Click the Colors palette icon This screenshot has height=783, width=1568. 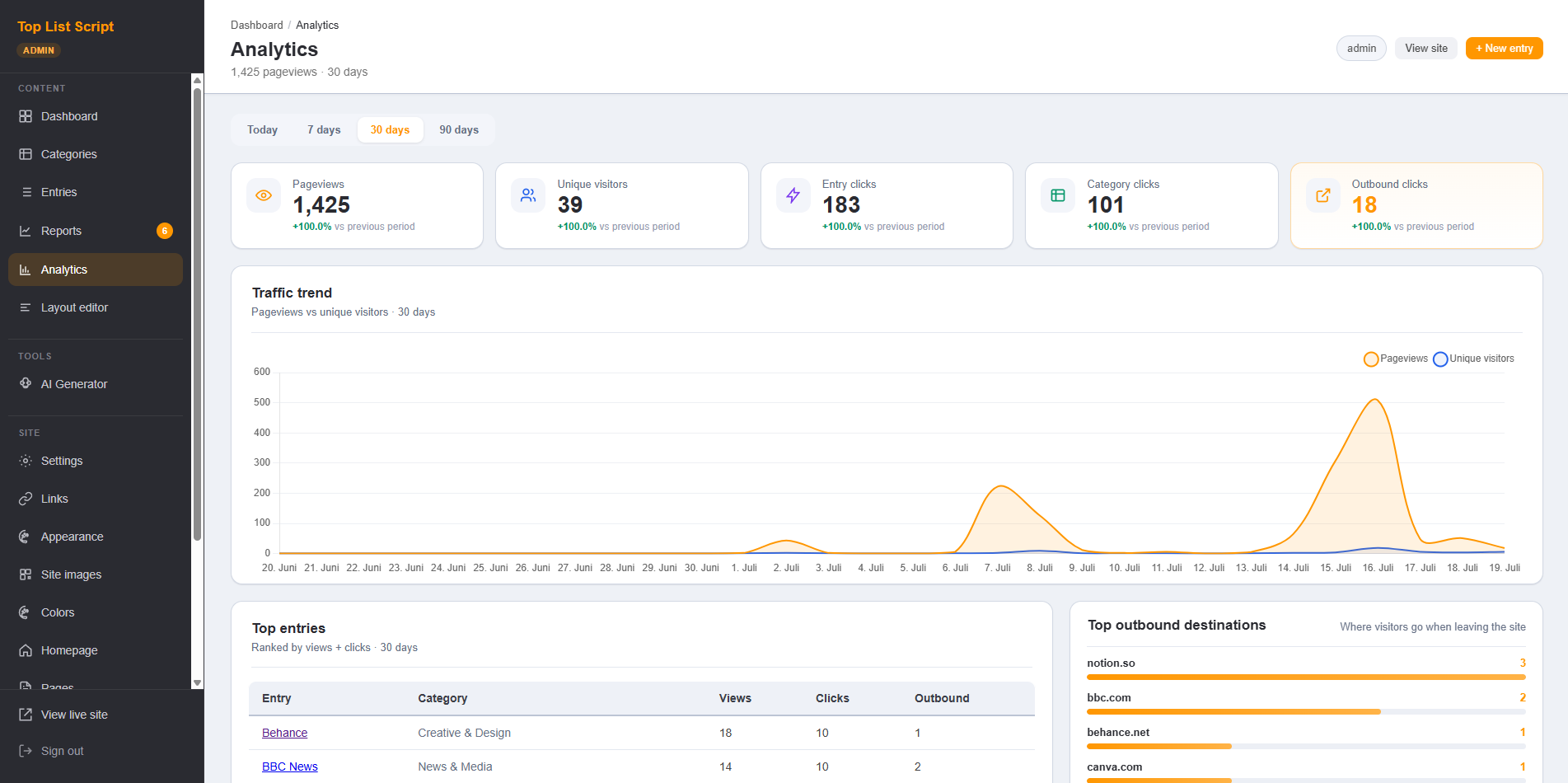(x=26, y=612)
